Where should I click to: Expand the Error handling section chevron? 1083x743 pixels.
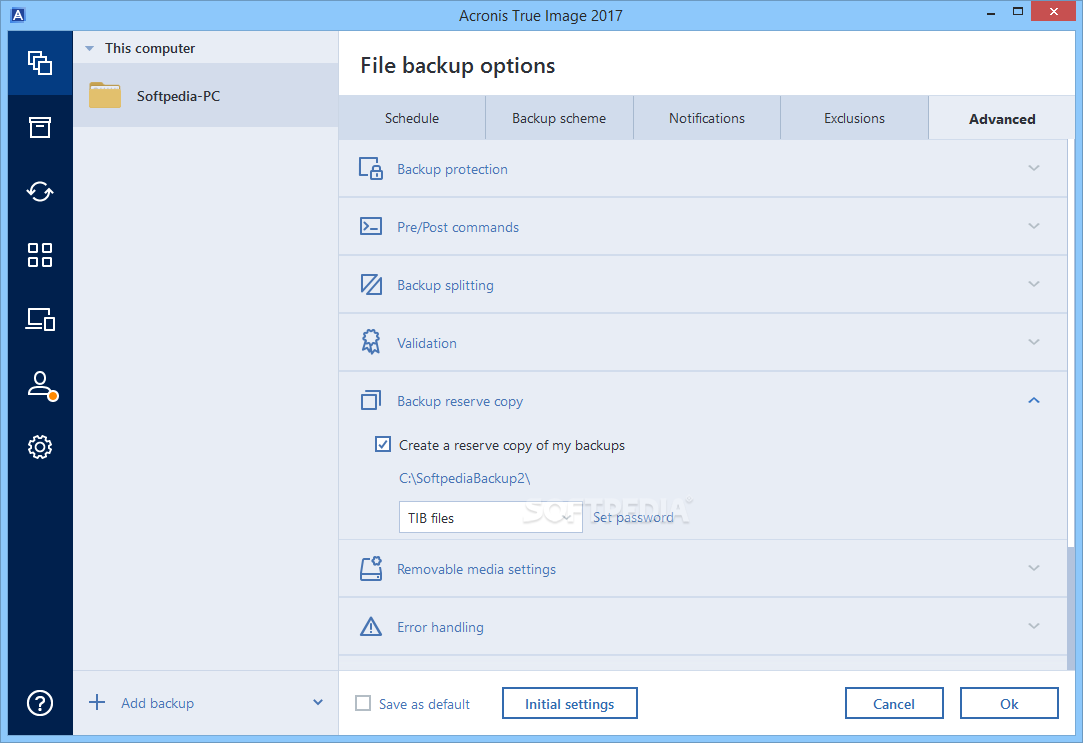1034,626
